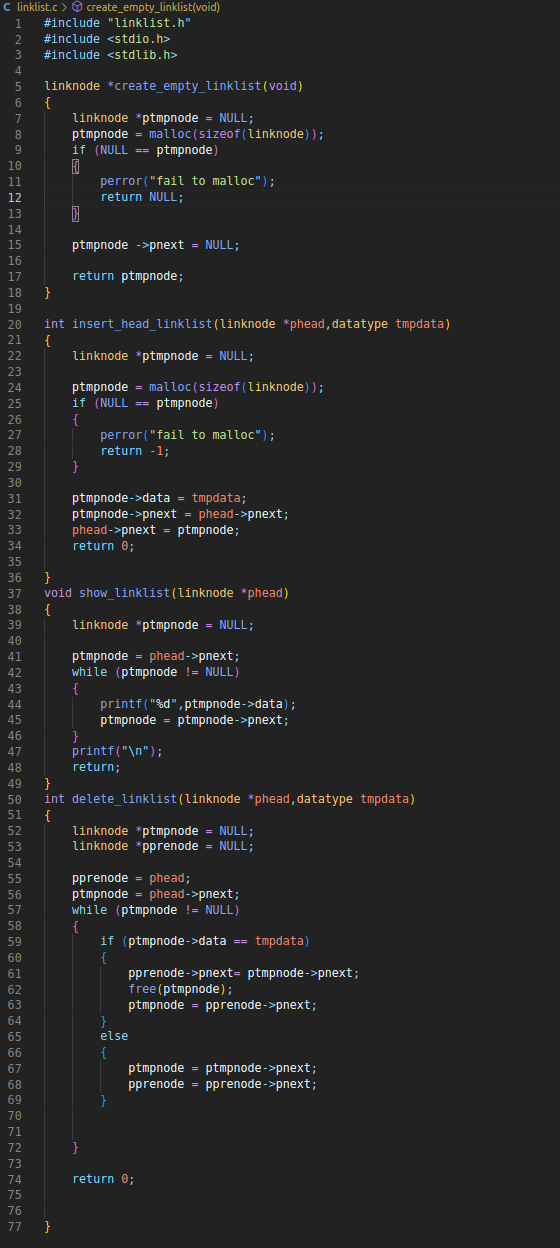The image size is (560, 1248).
Task: Click 'phead->pnext = ptmpnode;' line
Action: pos(156,531)
